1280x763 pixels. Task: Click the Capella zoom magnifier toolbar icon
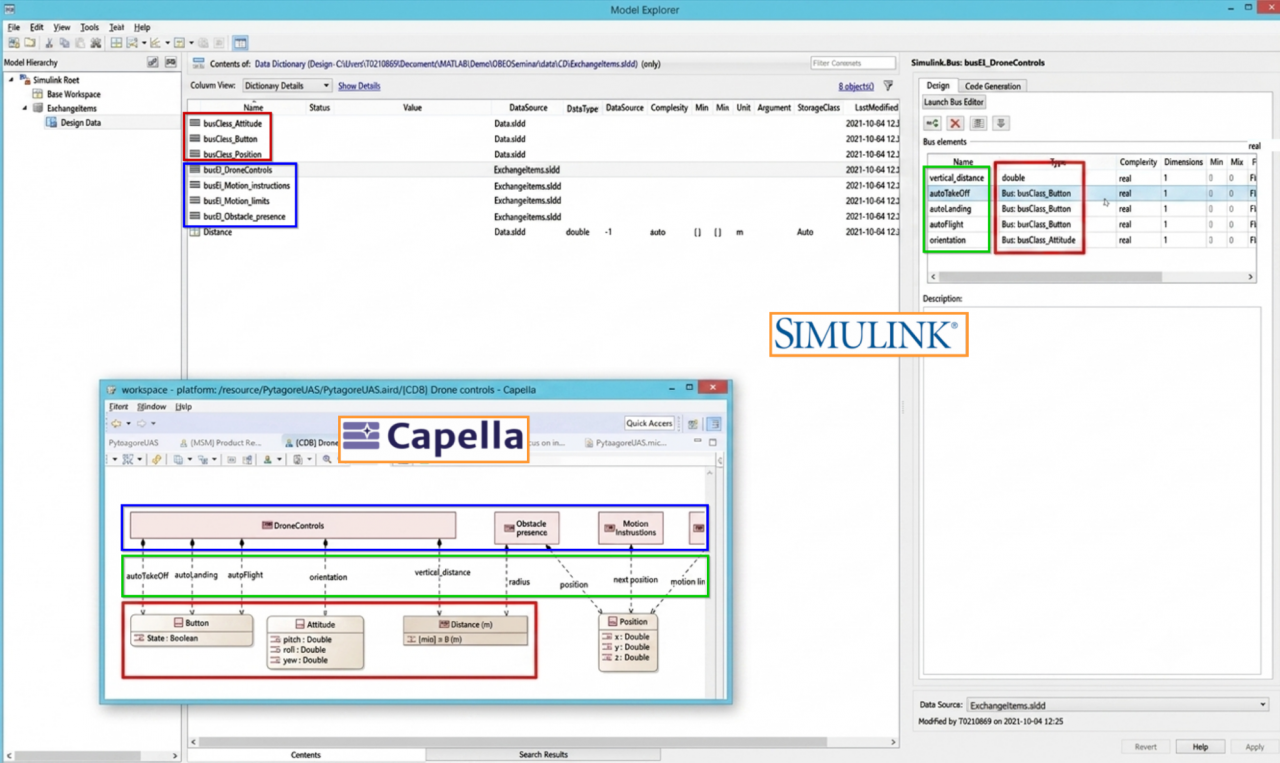point(327,459)
